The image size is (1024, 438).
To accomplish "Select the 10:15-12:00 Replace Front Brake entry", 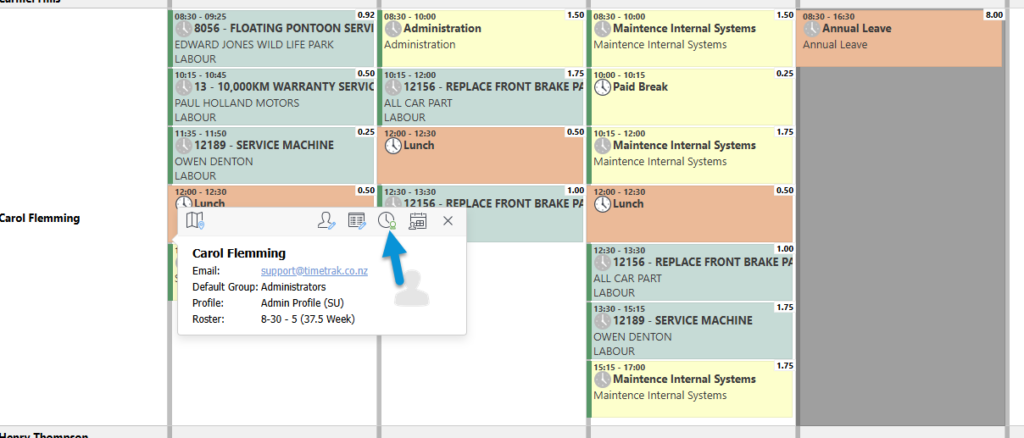I will 481,96.
